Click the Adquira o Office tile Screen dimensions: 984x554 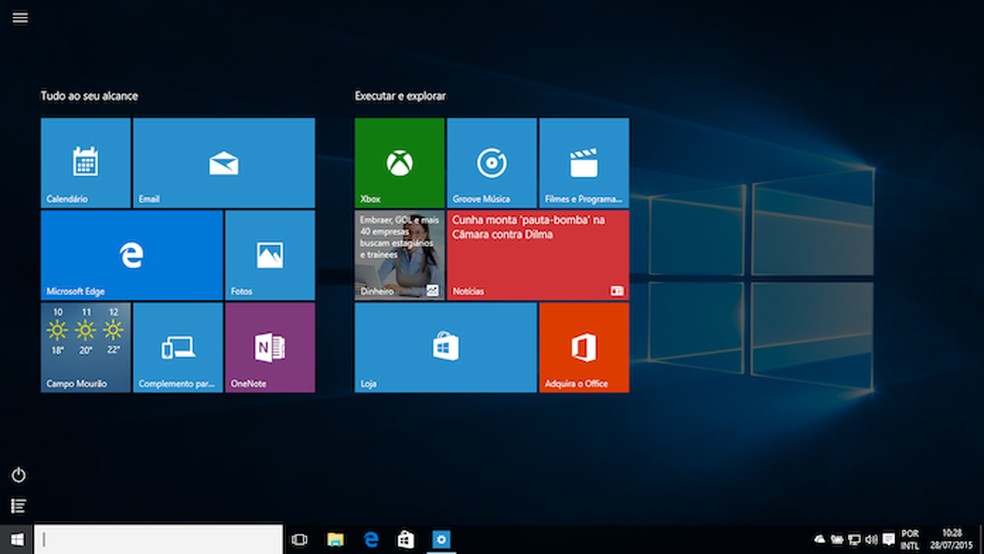coord(583,347)
